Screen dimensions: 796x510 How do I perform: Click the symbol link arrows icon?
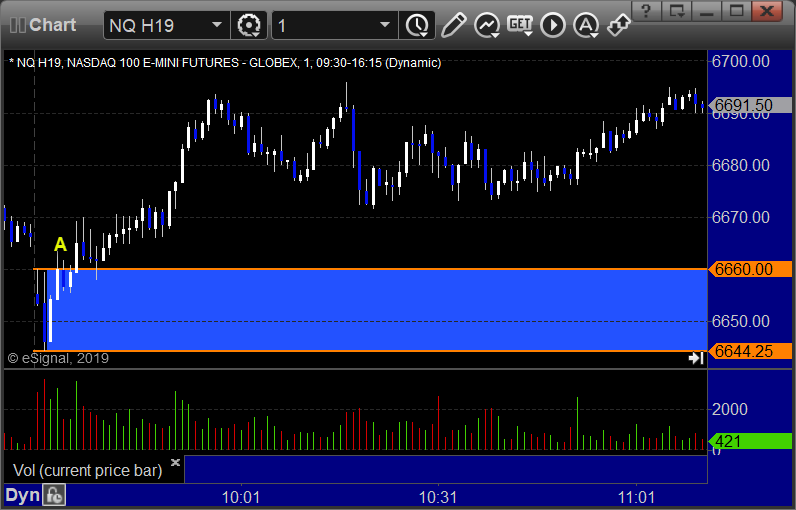(x=619, y=25)
